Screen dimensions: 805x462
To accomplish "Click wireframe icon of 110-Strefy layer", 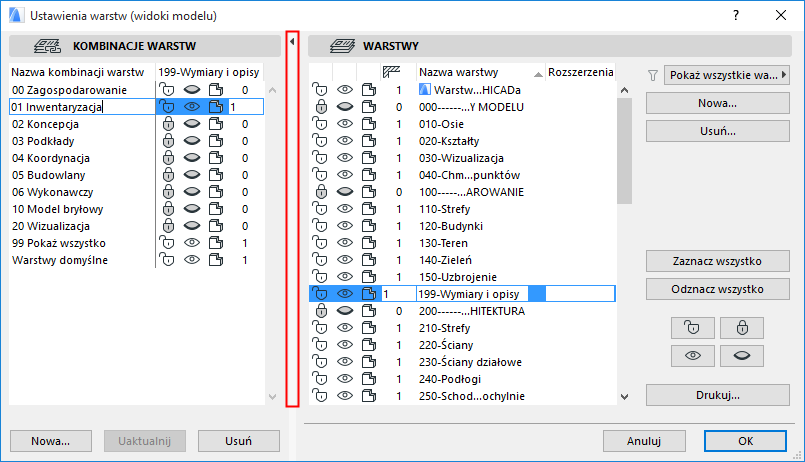I will pyautogui.click(x=369, y=209).
